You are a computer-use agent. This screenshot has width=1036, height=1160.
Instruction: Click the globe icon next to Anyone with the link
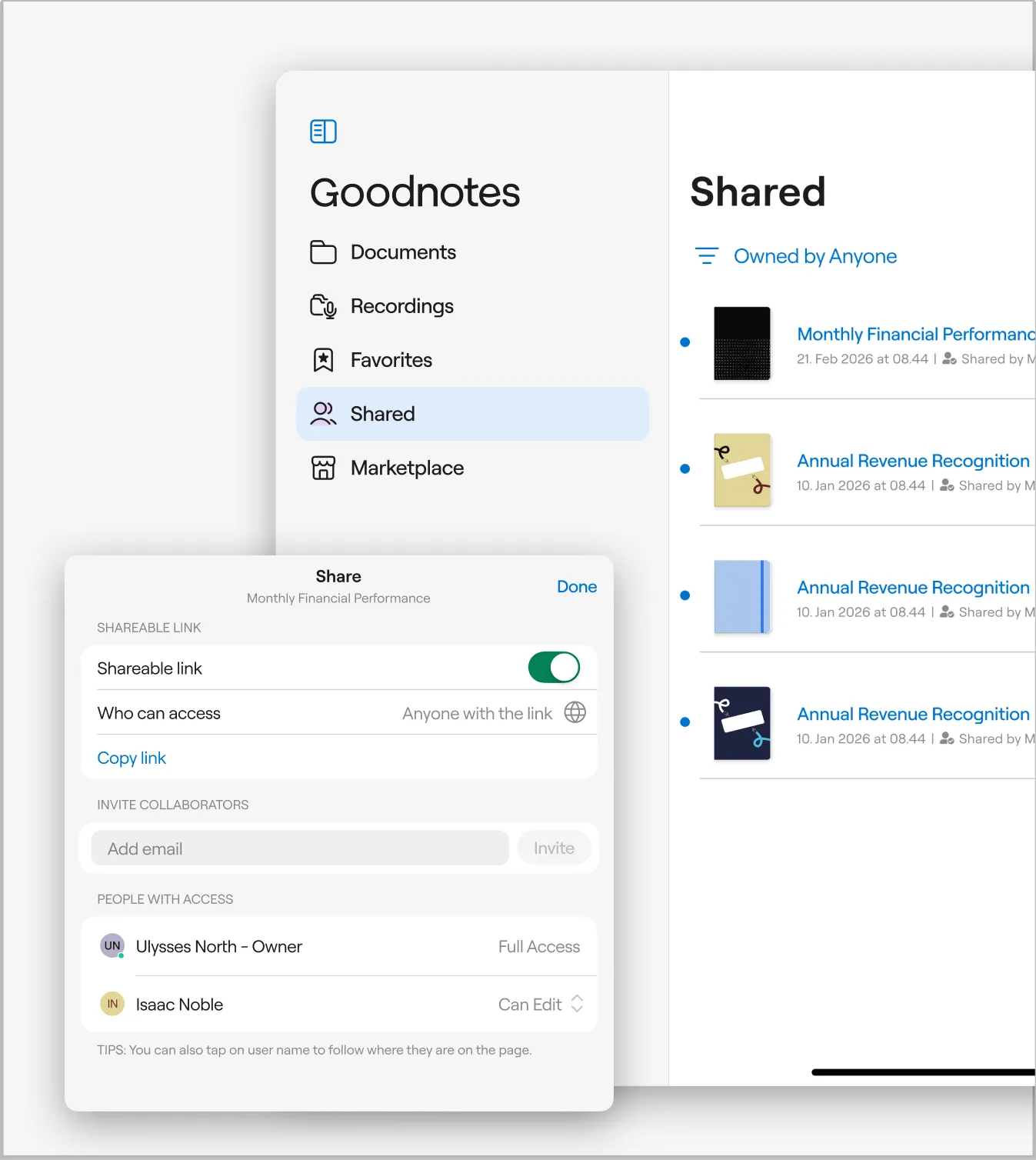(575, 712)
